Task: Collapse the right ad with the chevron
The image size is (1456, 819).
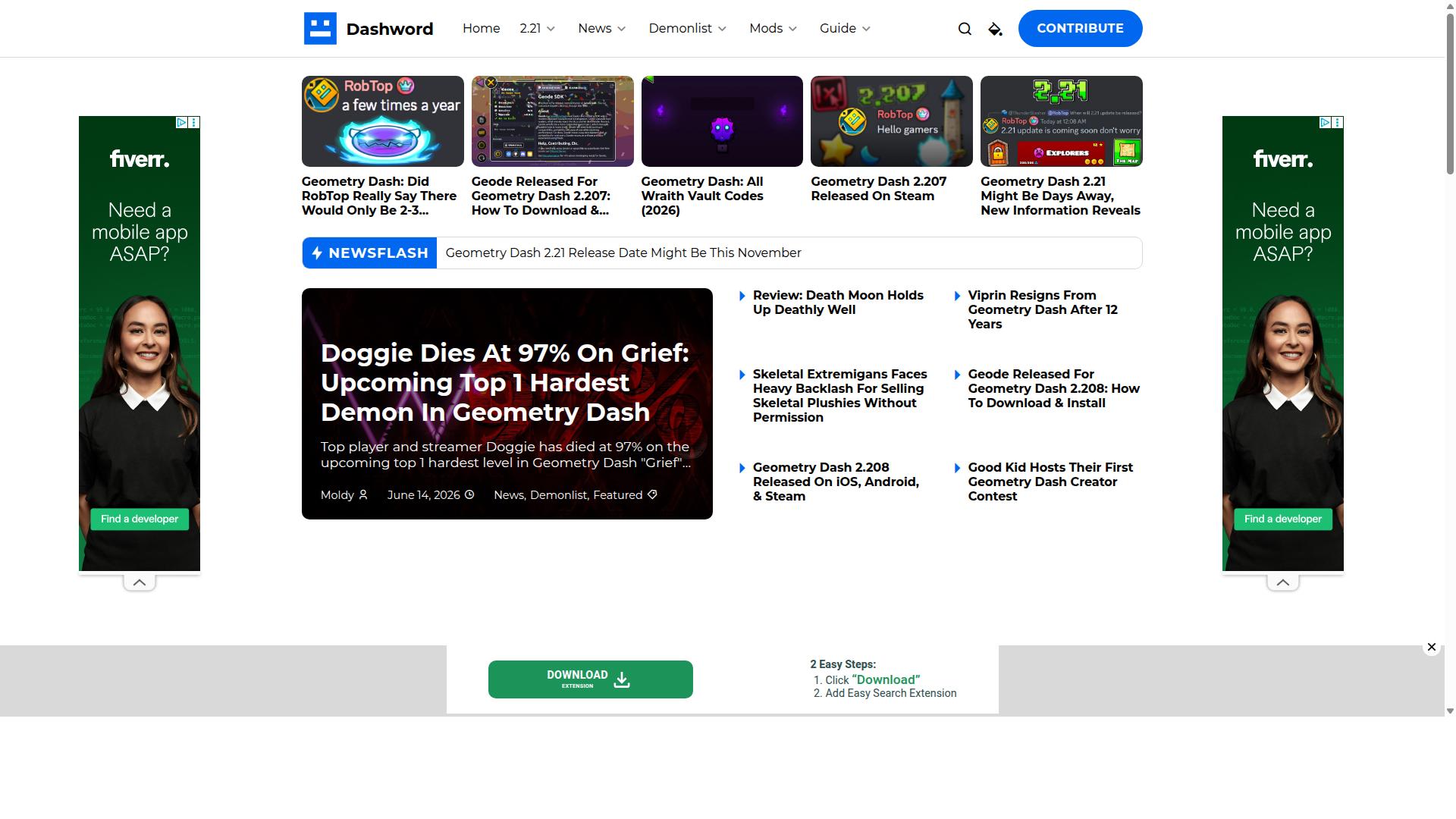Action: [x=1283, y=582]
